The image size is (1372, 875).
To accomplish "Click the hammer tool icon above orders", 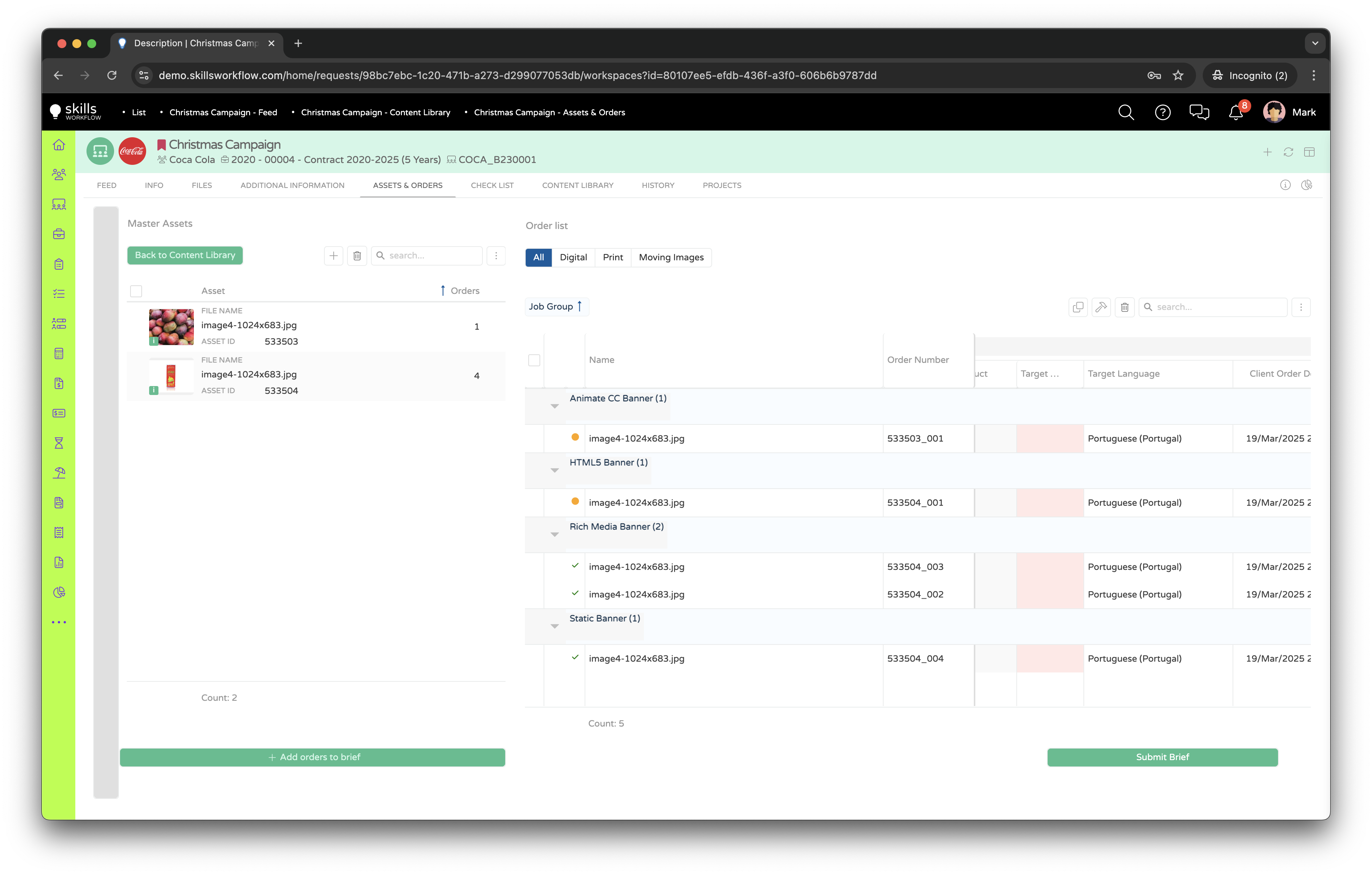I will point(1101,307).
